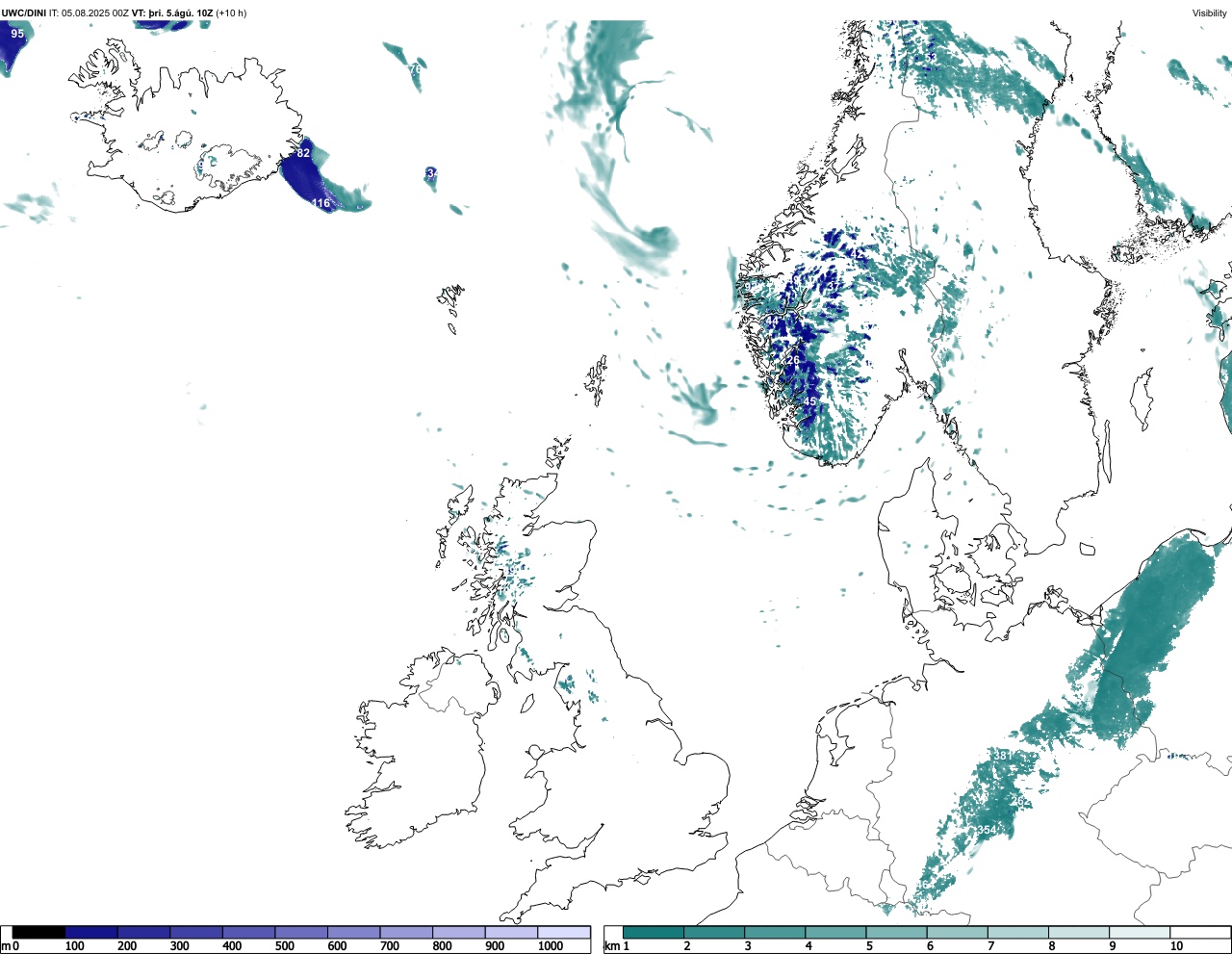Click the '82' value east of Iceland
1232x954 pixels.
[x=303, y=153]
